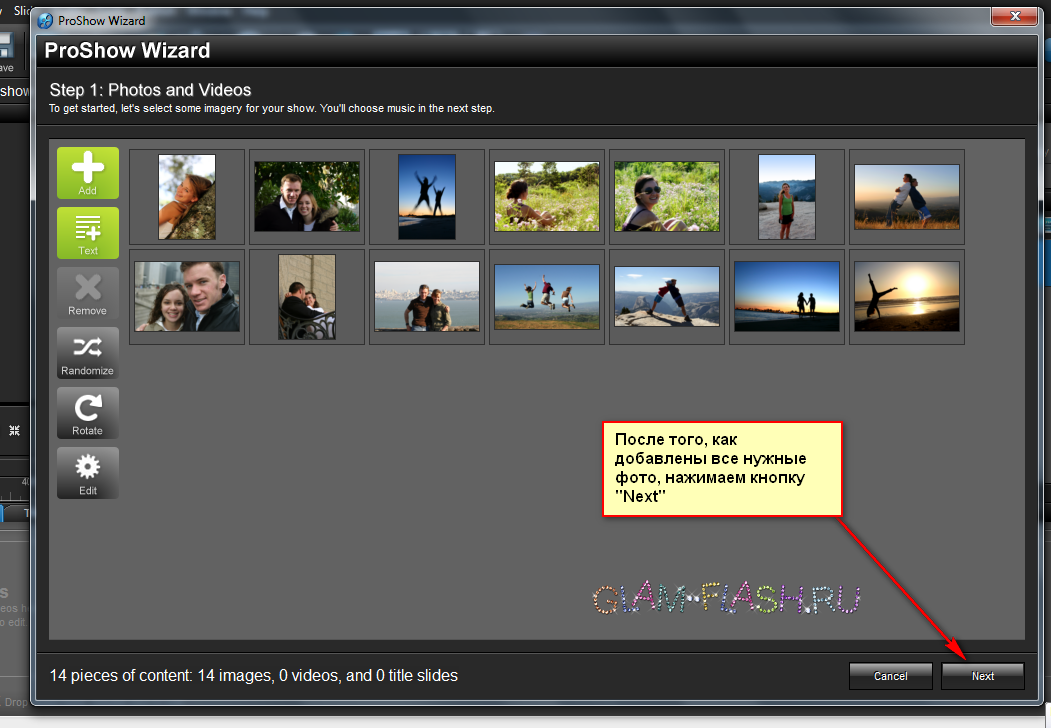Select the woman in sunglasses thumbnail
1051x728 pixels.
point(667,197)
